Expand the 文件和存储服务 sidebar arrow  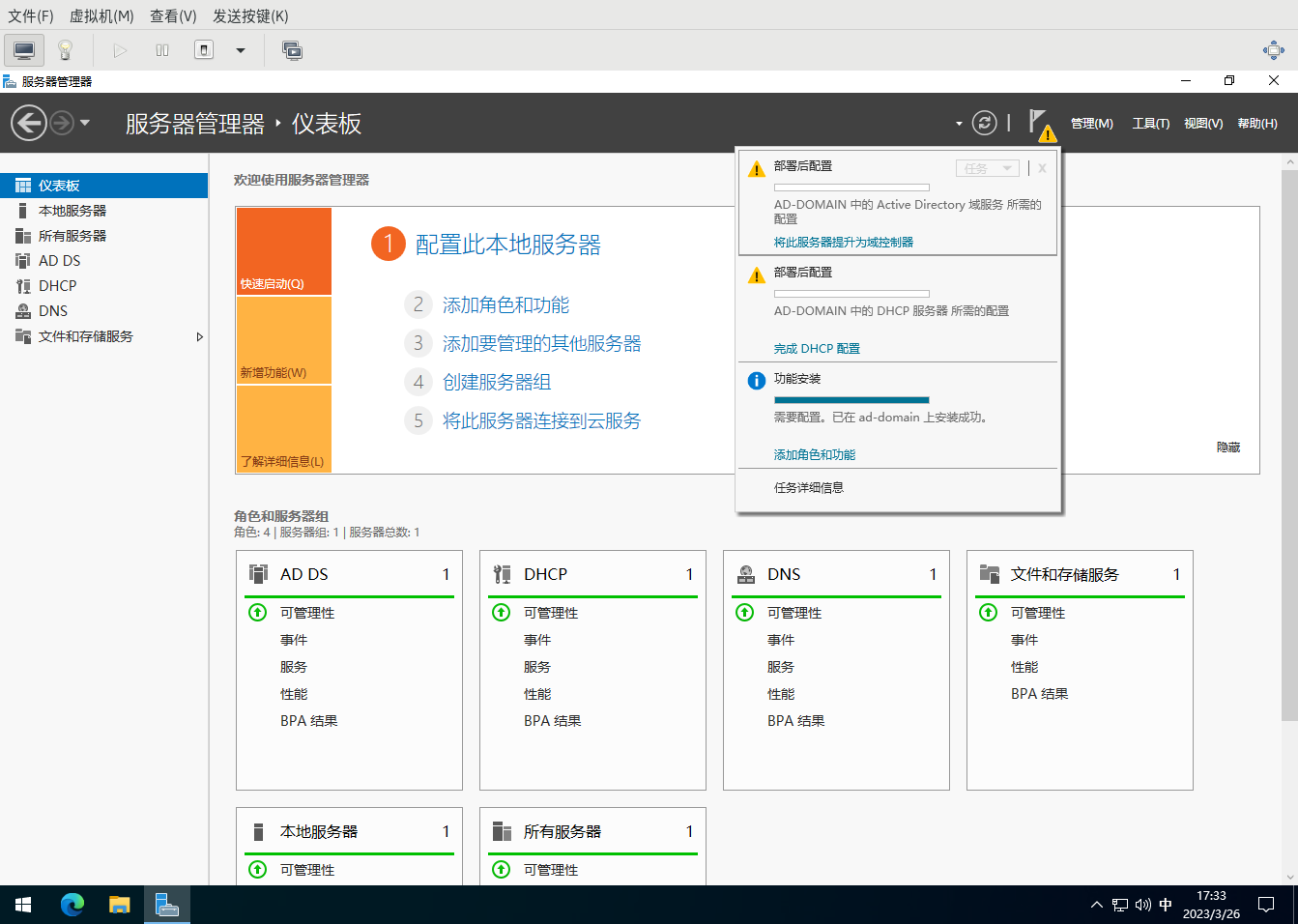tap(199, 336)
